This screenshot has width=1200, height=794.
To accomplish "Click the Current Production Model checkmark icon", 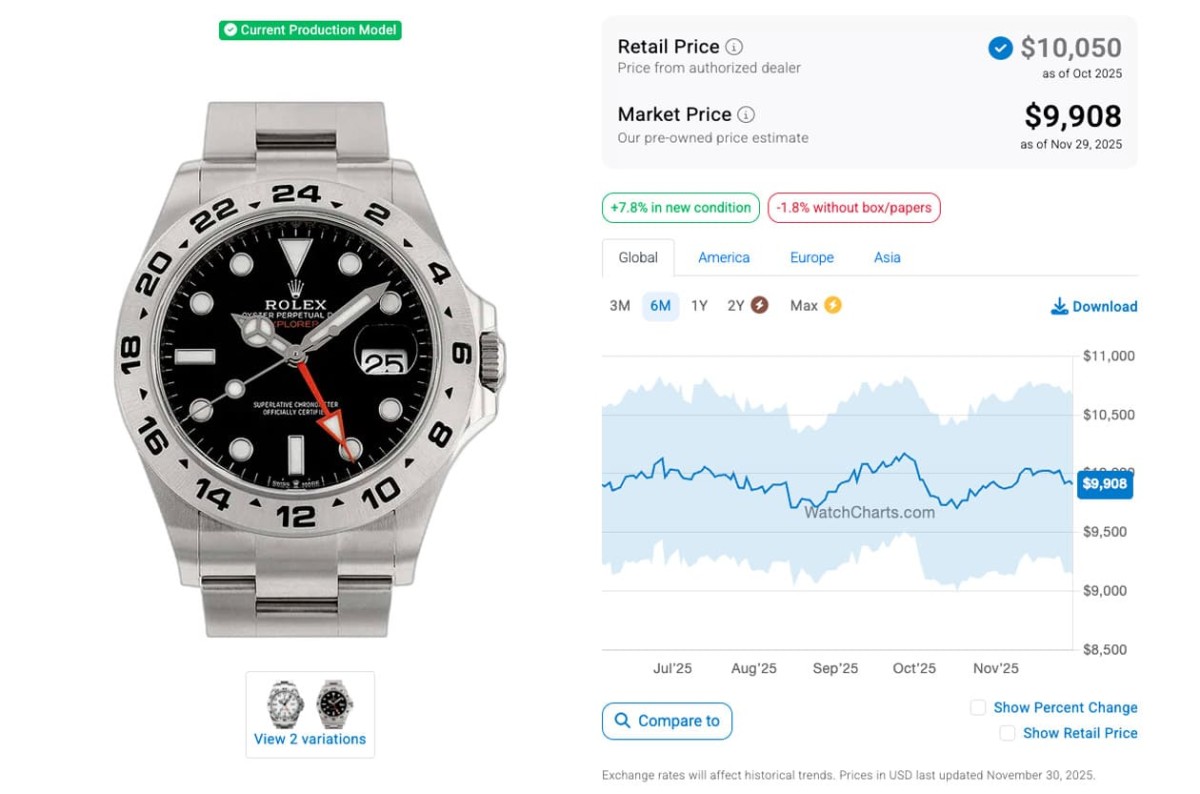I will coord(230,30).
